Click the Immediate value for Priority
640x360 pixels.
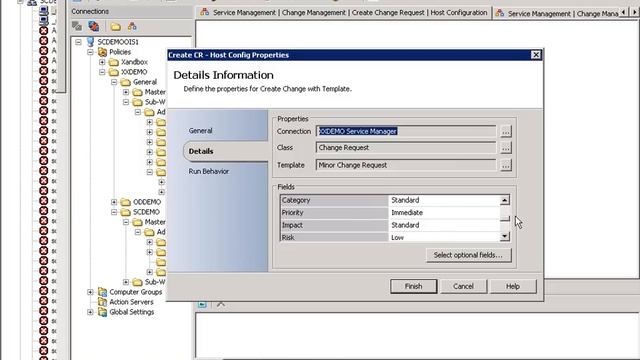click(x=444, y=213)
